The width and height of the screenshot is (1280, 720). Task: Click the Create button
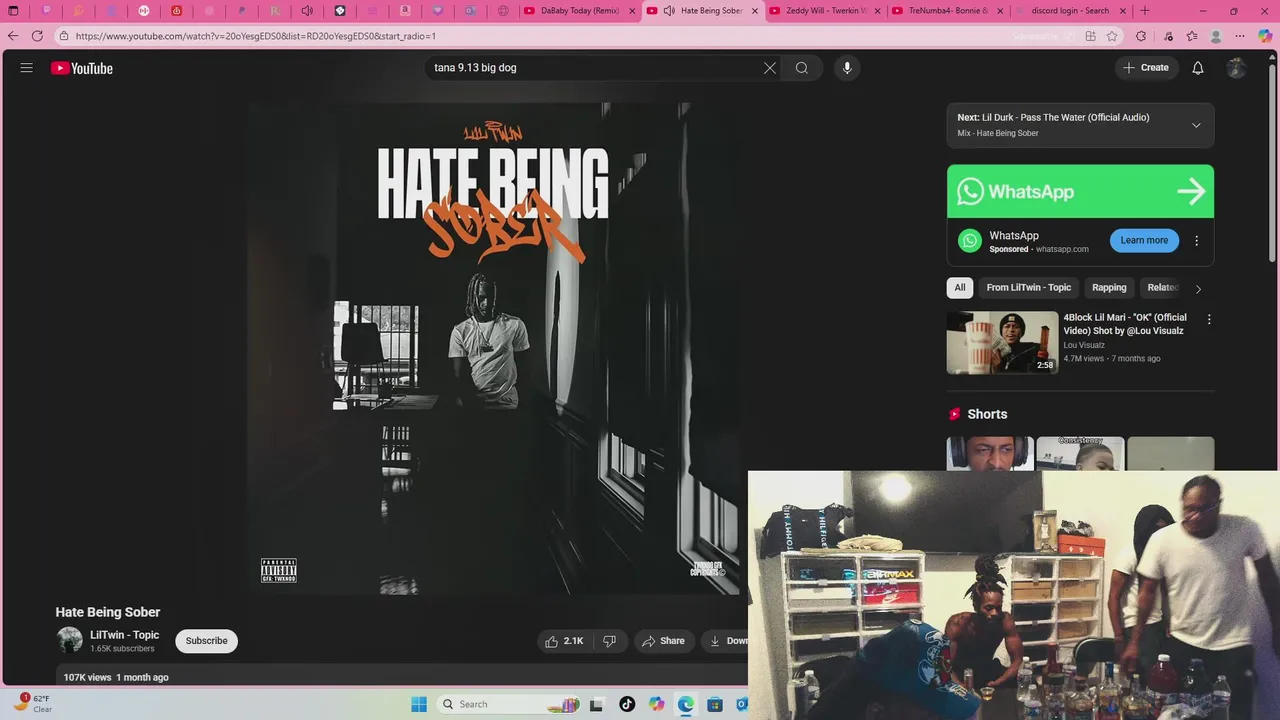(1146, 68)
